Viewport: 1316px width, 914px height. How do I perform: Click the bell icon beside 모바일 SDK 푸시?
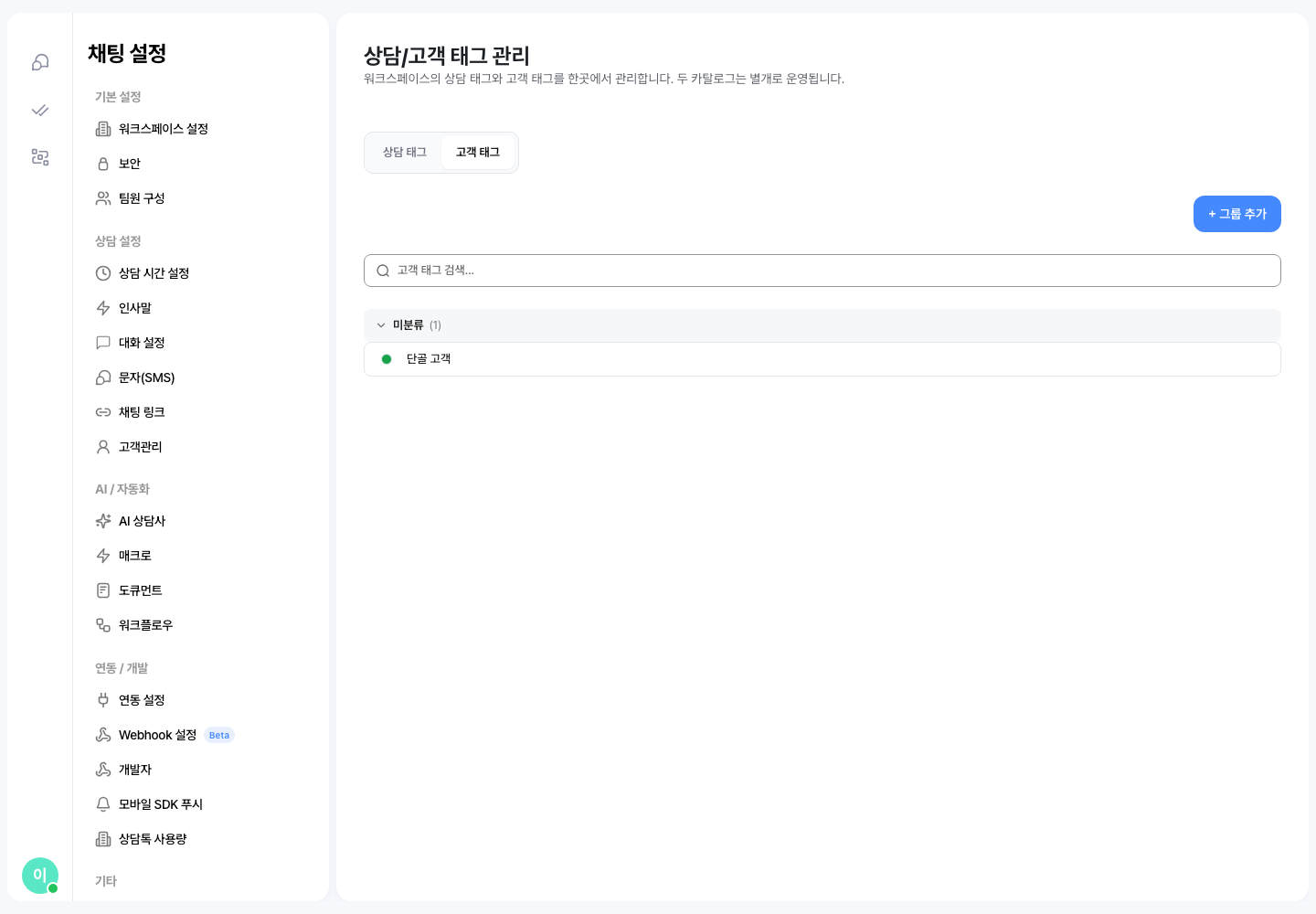click(x=103, y=804)
